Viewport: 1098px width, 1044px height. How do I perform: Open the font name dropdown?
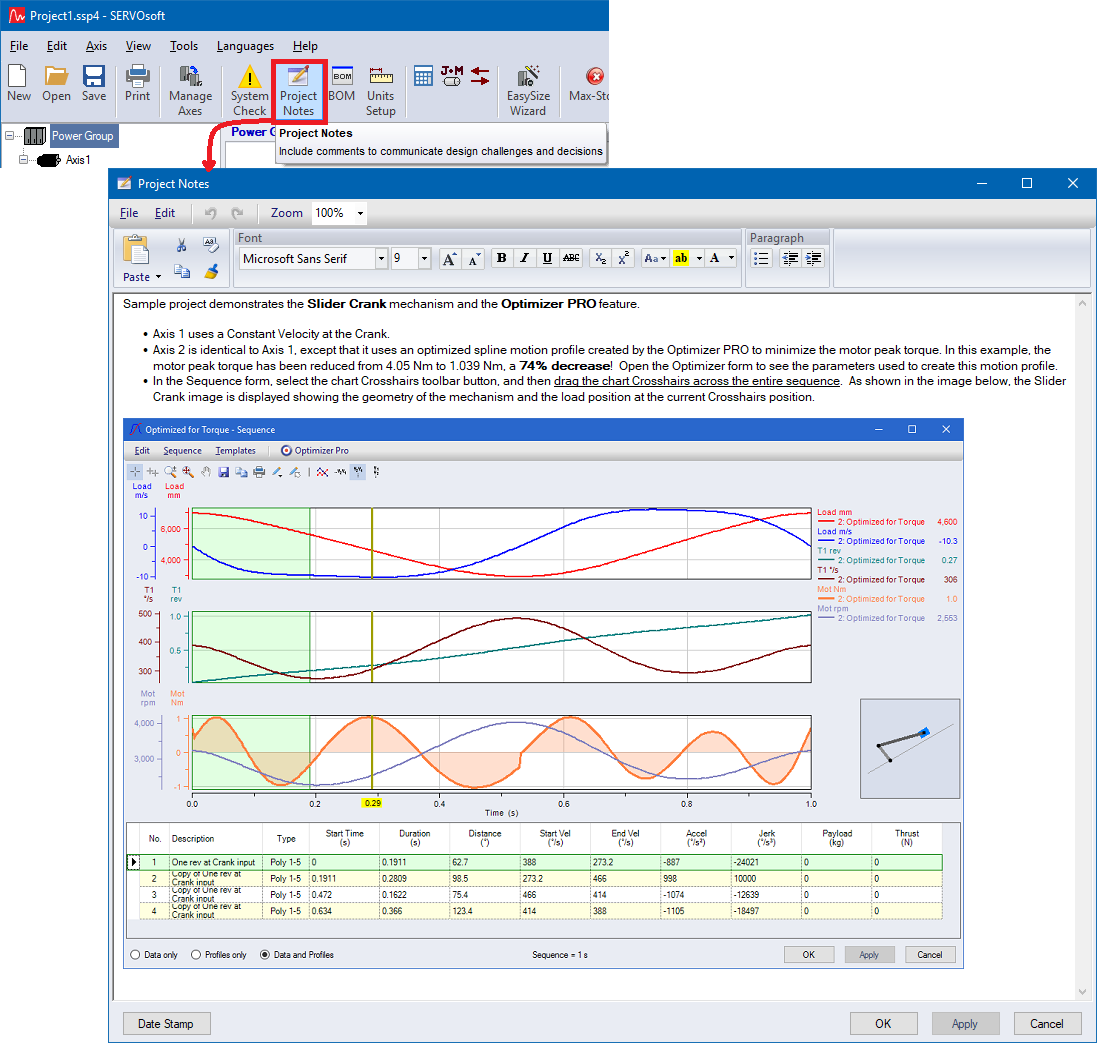point(381,259)
